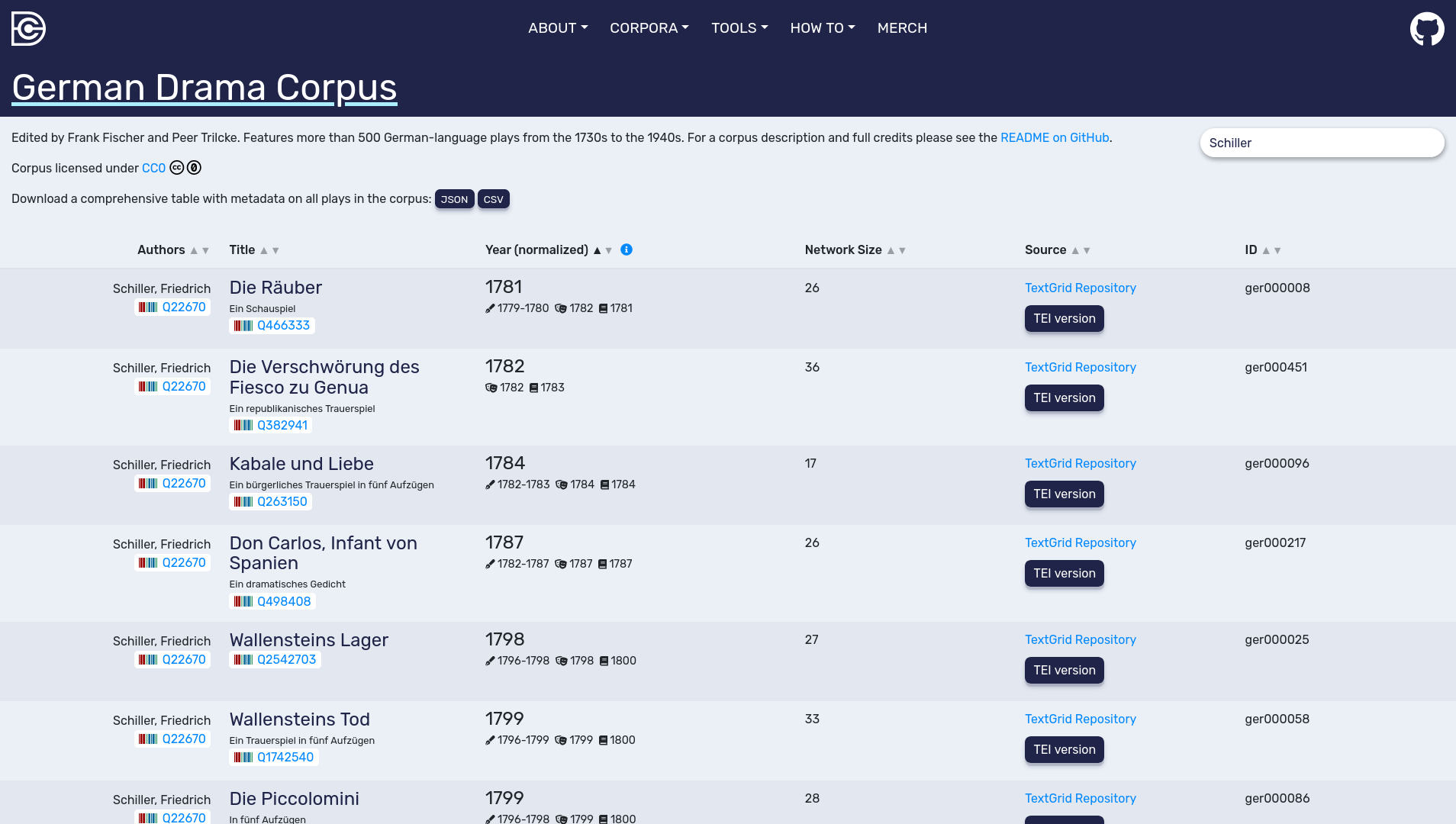Open TEI version of Die Räuber
The image size is (1456, 824).
1064,319
